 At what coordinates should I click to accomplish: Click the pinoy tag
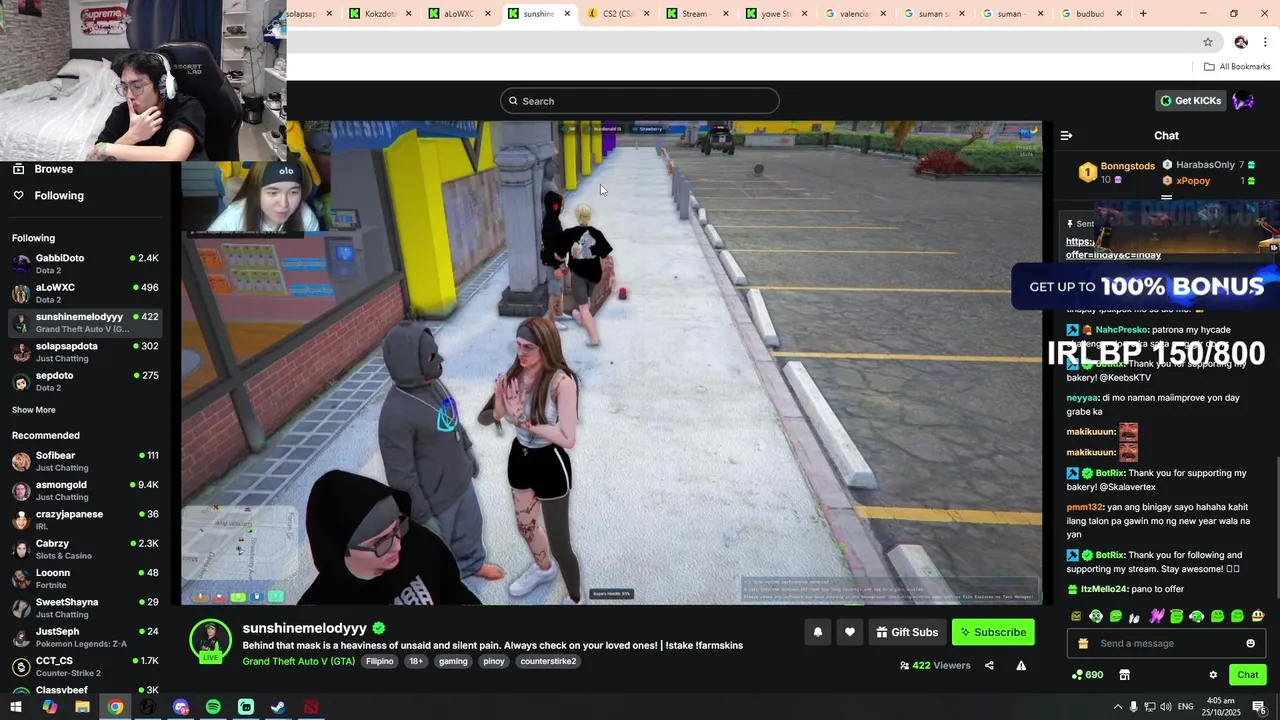[x=494, y=662]
